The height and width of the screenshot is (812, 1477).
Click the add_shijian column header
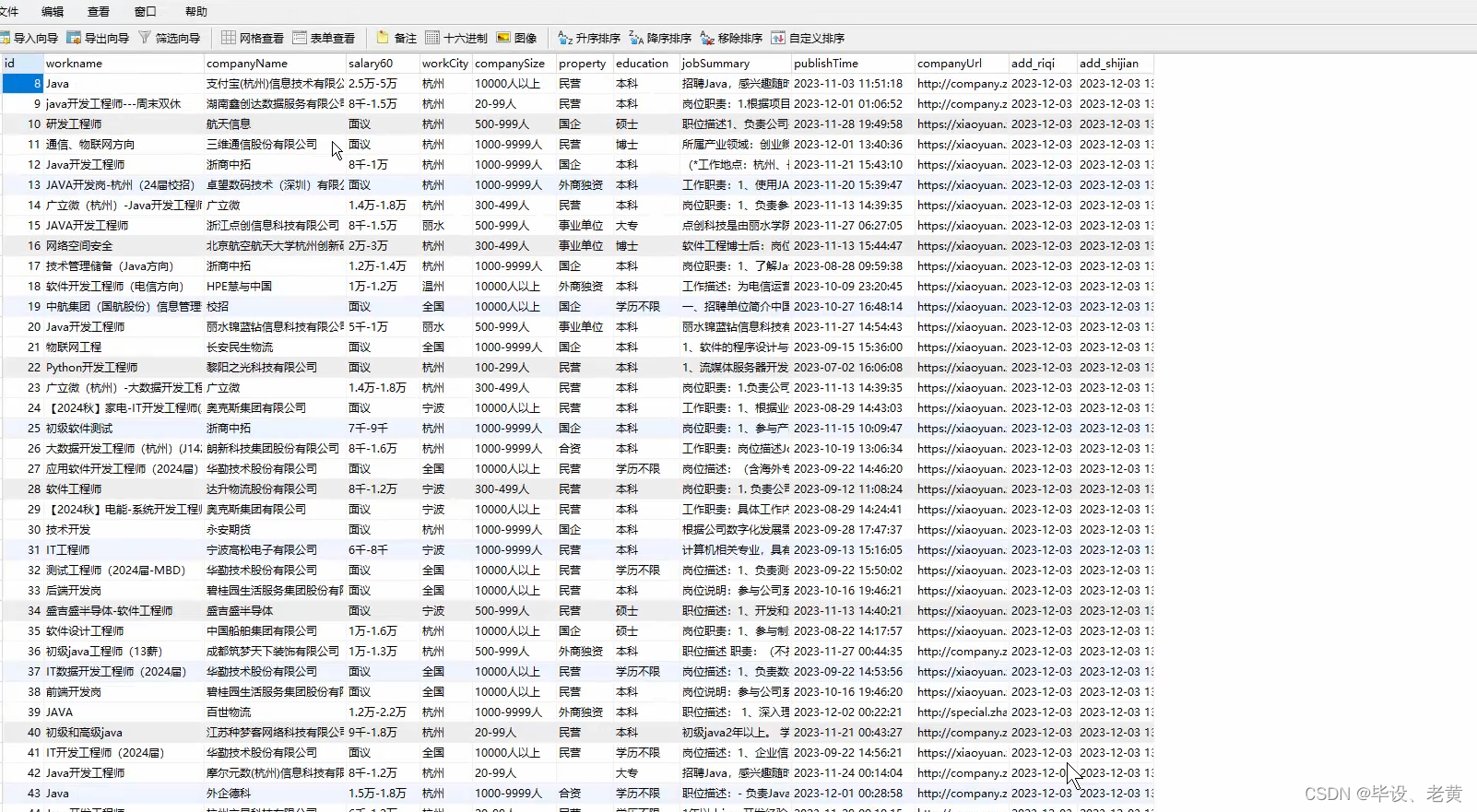click(x=1116, y=64)
